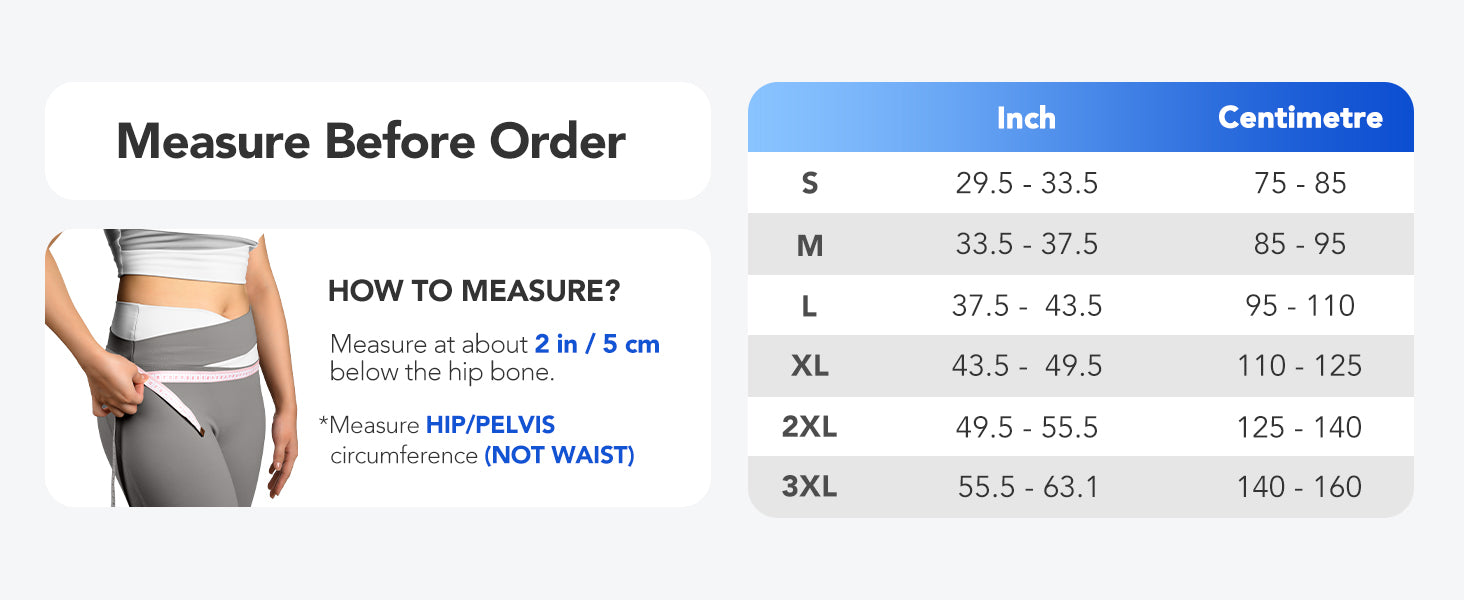Click the HIP/PELVIS highlighted text
Viewport: 1464px width, 600px height.
[x=490, y=425]
